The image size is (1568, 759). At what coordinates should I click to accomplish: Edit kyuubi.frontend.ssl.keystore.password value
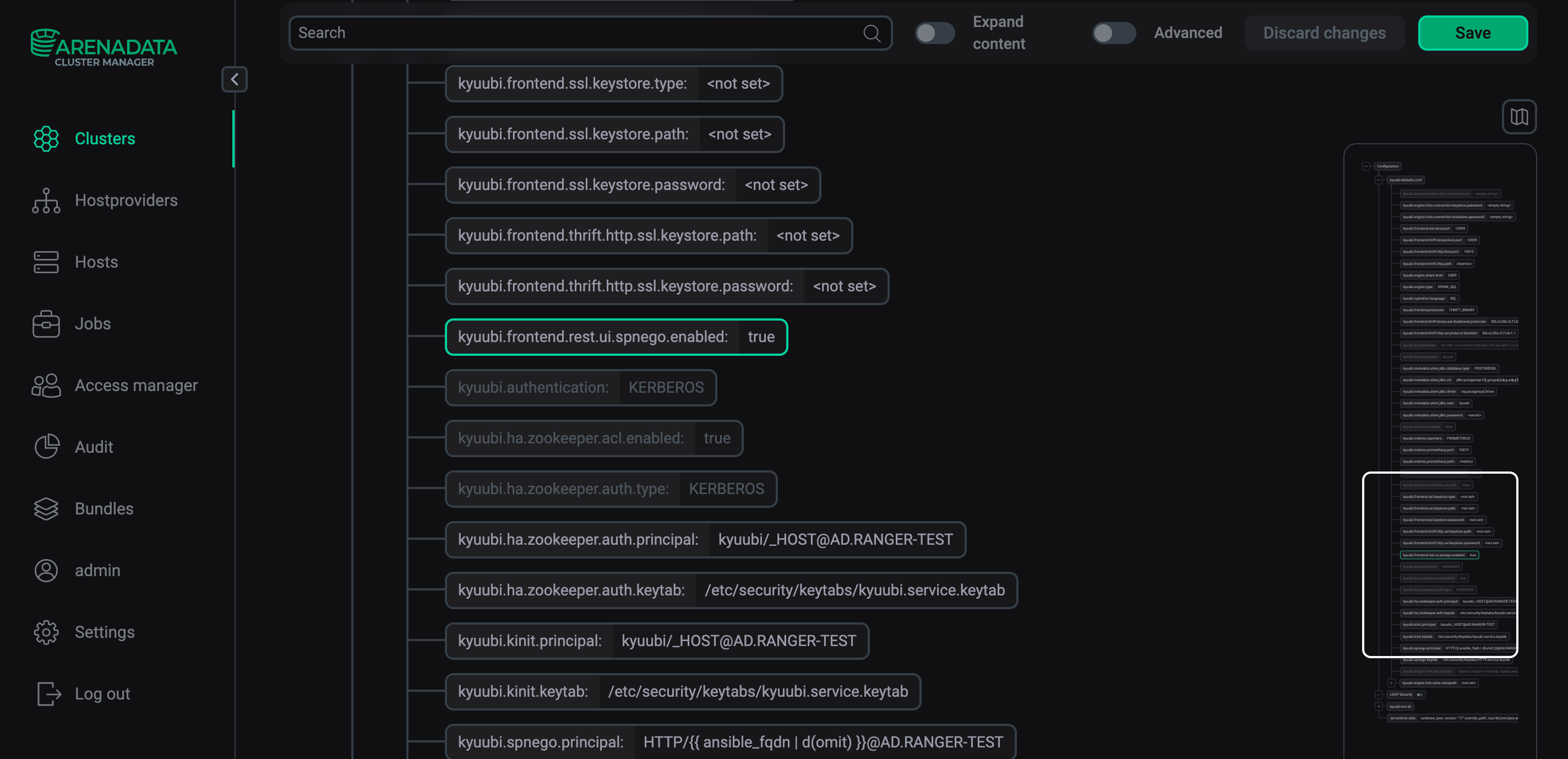tap(776, 185)
